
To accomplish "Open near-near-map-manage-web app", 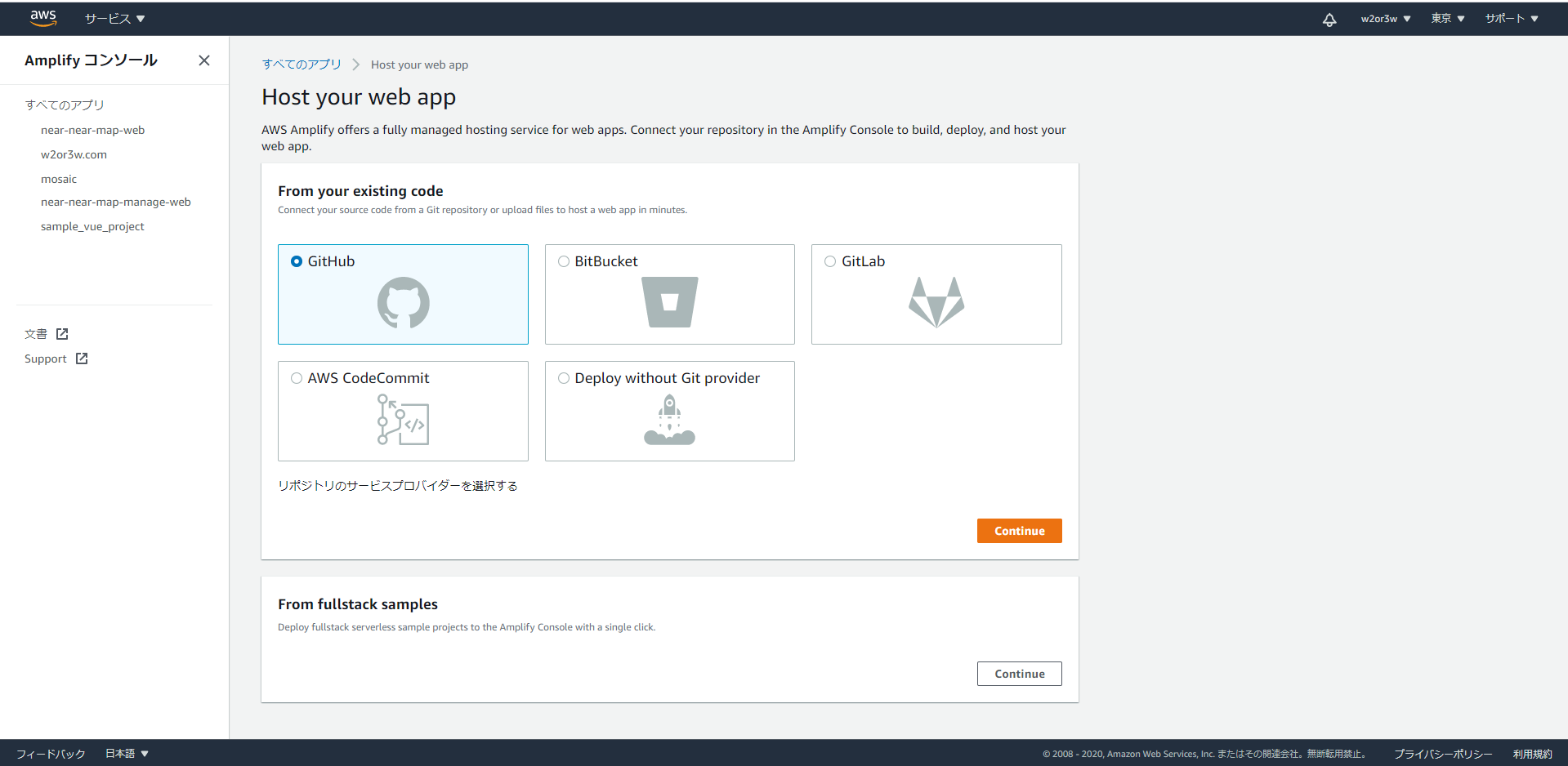I will [x=115, y=202].
